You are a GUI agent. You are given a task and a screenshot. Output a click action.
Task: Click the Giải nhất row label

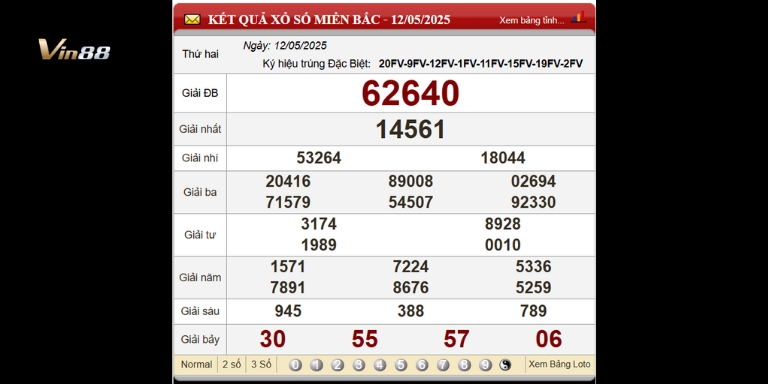click(200, 129)
